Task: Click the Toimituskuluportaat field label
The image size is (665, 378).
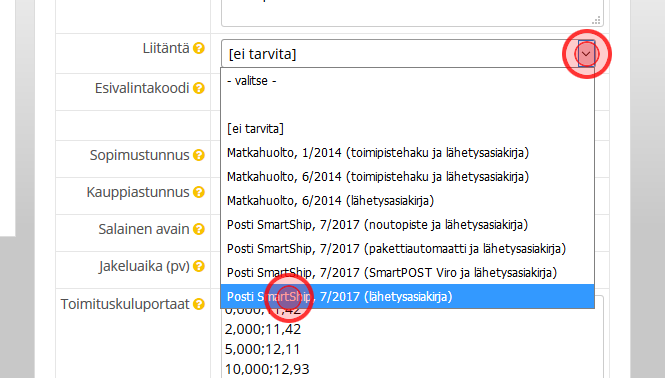Action: 125,304
